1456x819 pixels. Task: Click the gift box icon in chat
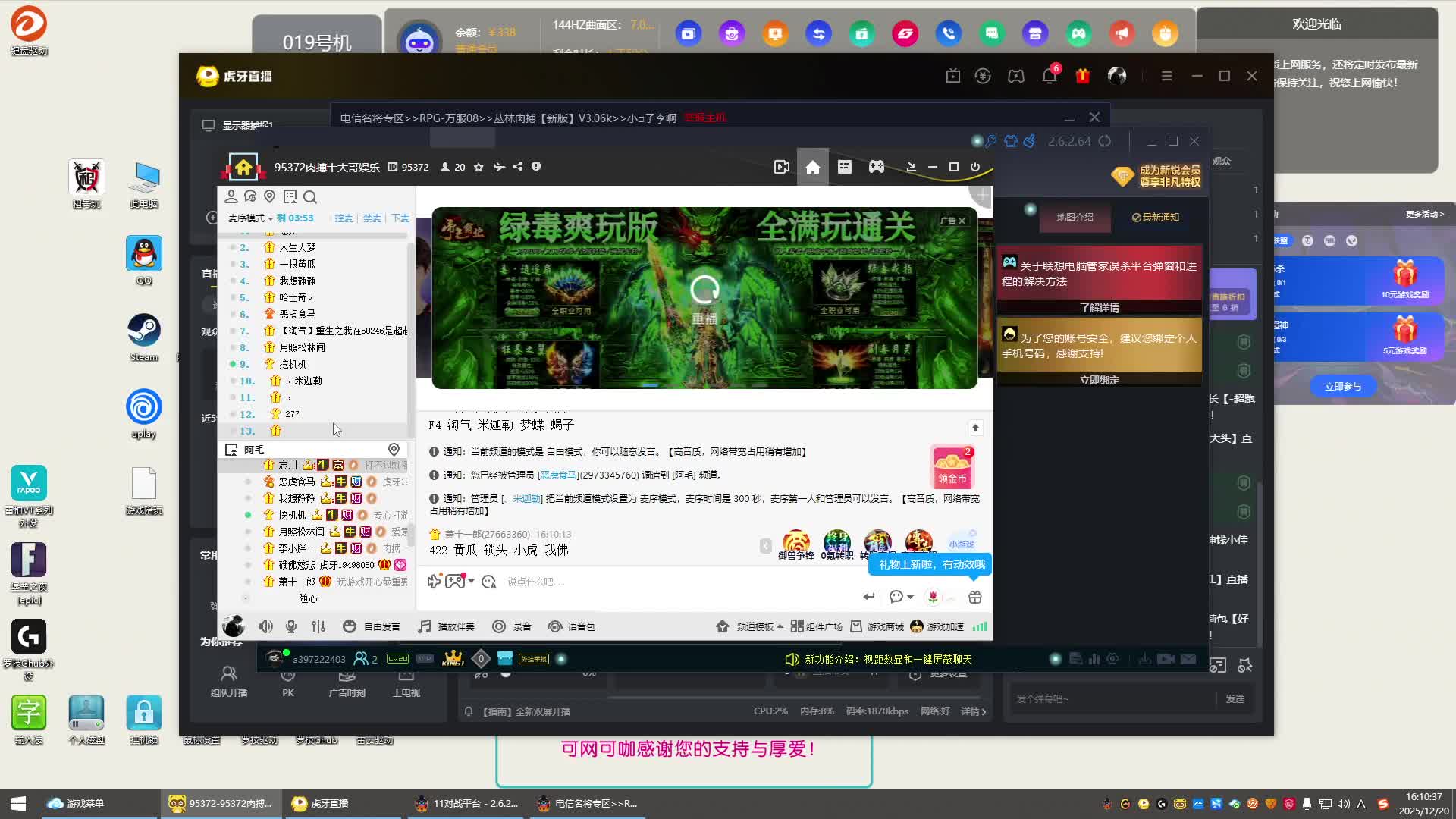pos(975,598)
